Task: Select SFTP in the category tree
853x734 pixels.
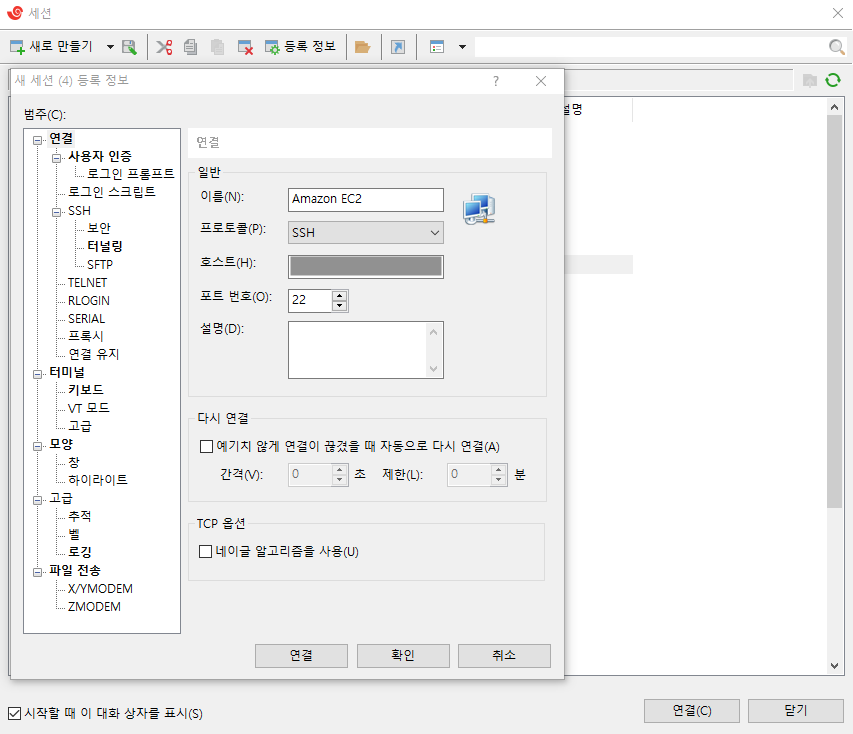Action: 100,264
